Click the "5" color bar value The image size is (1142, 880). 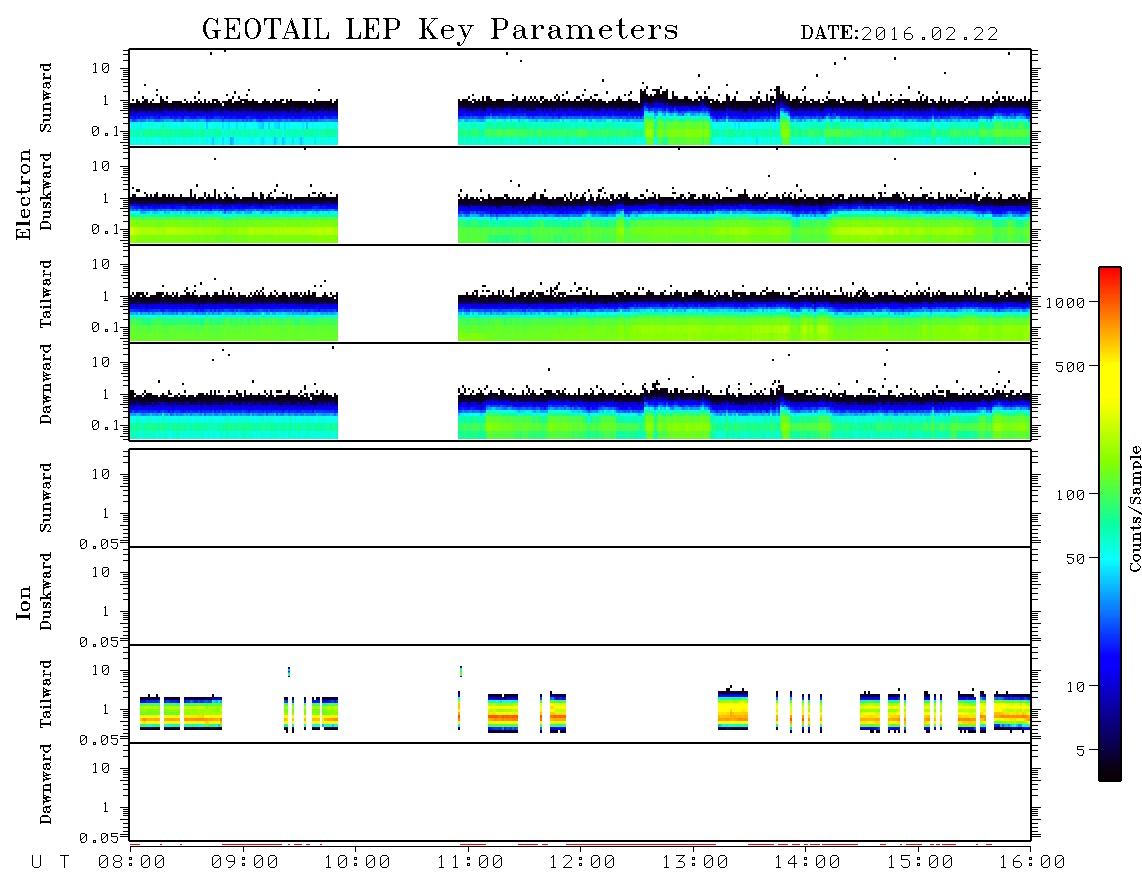[x=1081, y=750]
